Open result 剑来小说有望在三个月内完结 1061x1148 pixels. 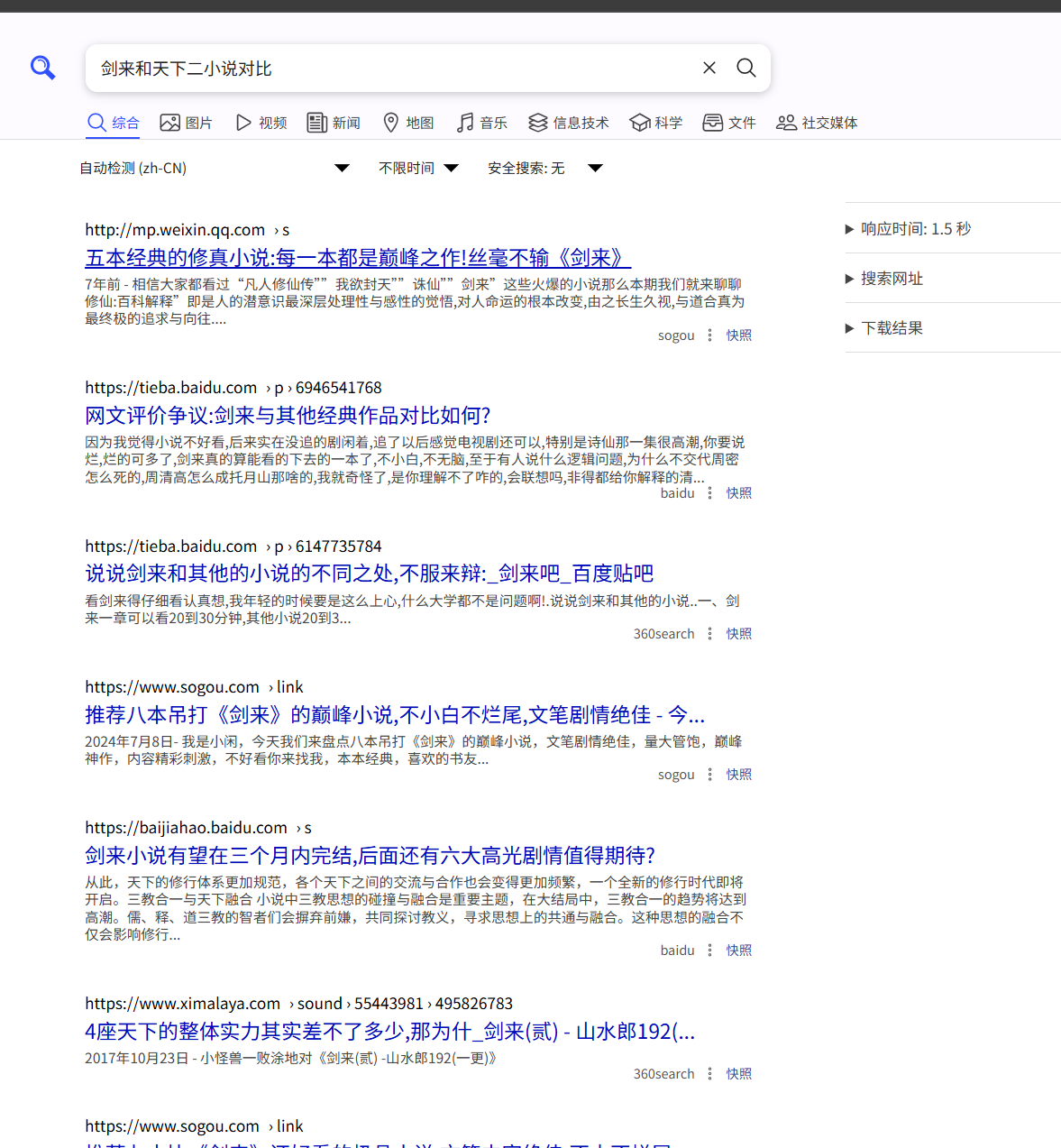(370, 856)
